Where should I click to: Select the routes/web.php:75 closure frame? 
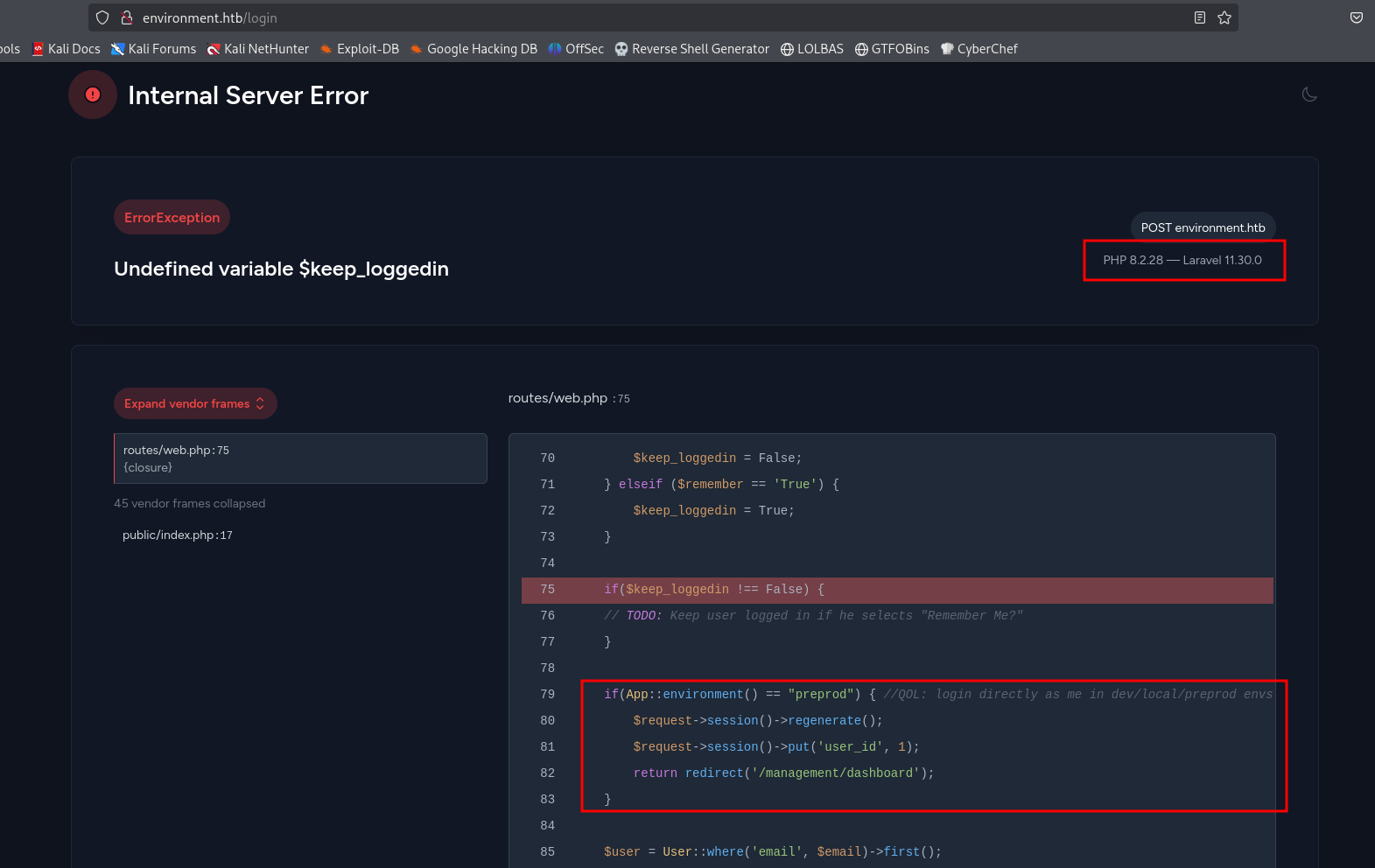(x=300, y=458)
